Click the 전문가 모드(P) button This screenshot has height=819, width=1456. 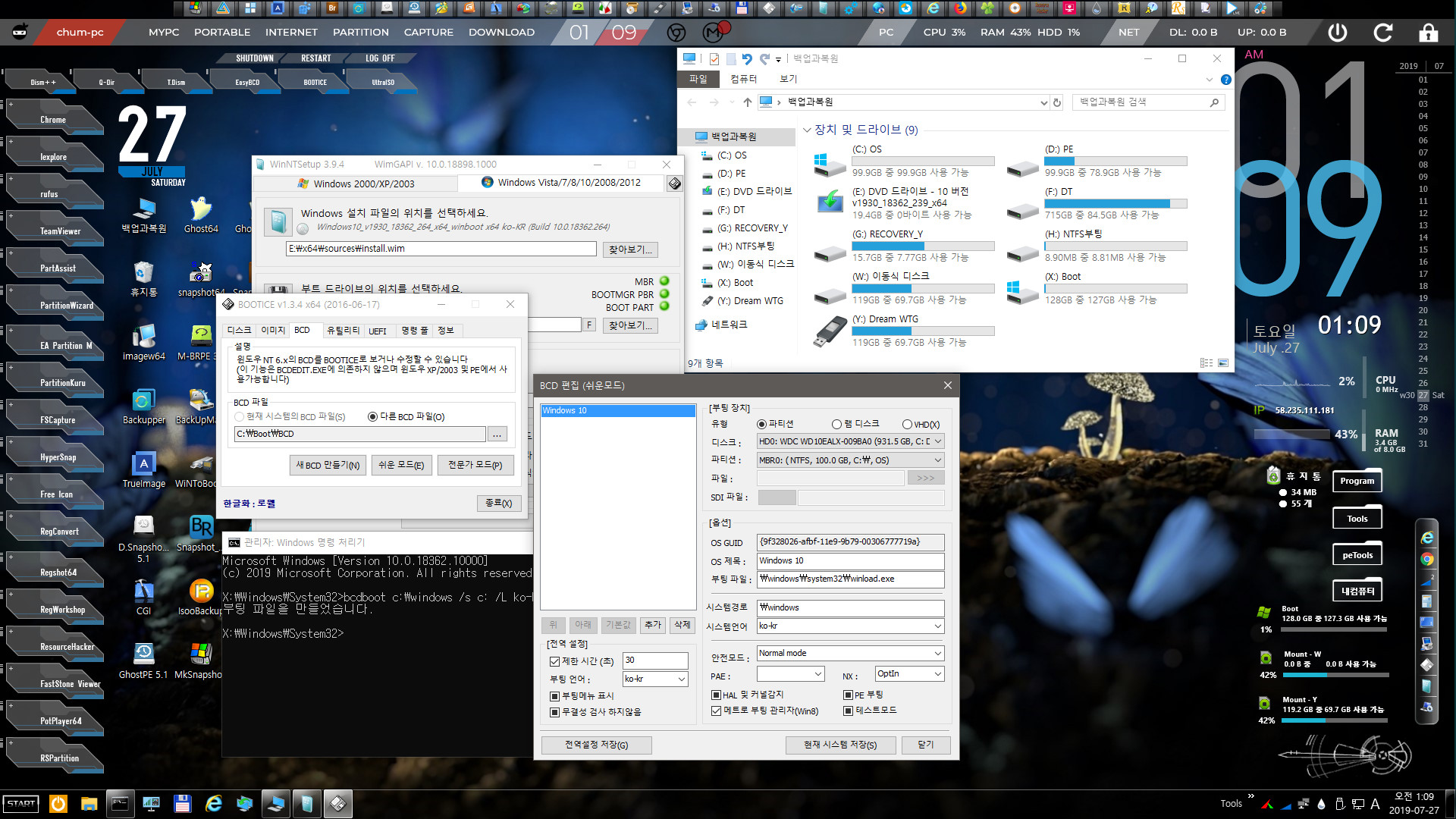[x=475, y=465]
